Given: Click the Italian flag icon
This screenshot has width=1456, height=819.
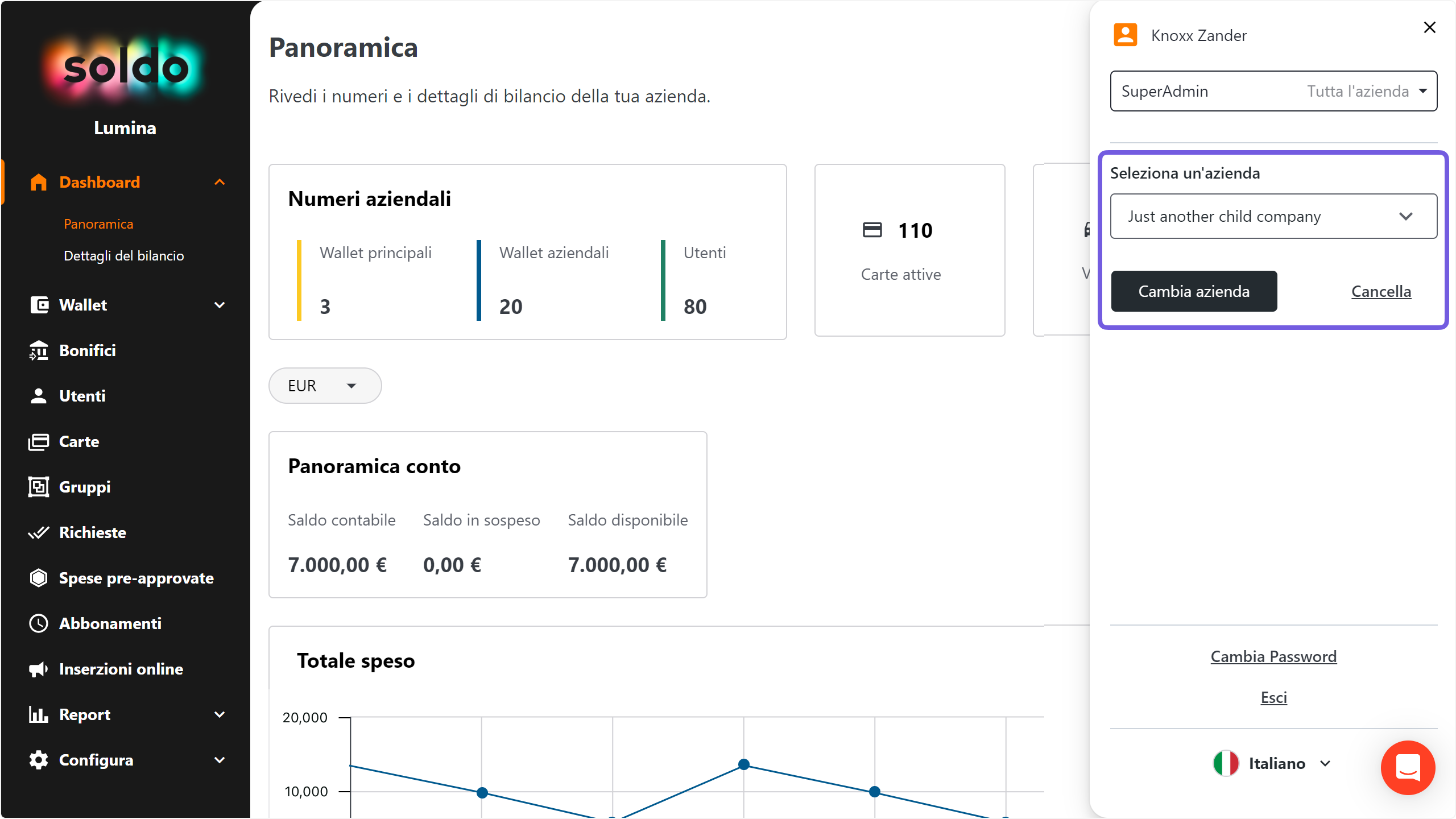Looking at the screenshot, I should tap(1226, 763).
